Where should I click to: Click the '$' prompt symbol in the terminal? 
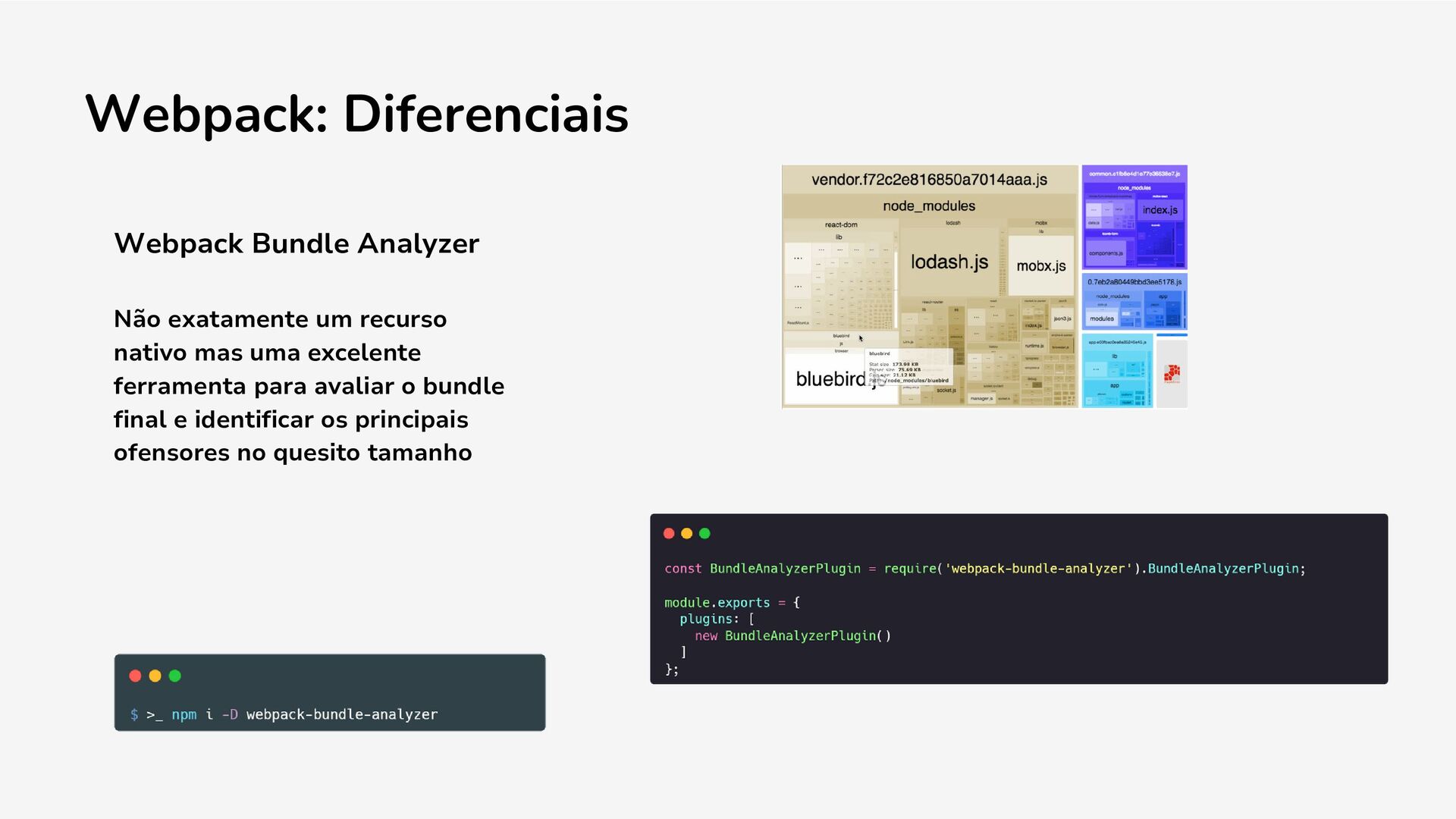(x=134, y=714)
